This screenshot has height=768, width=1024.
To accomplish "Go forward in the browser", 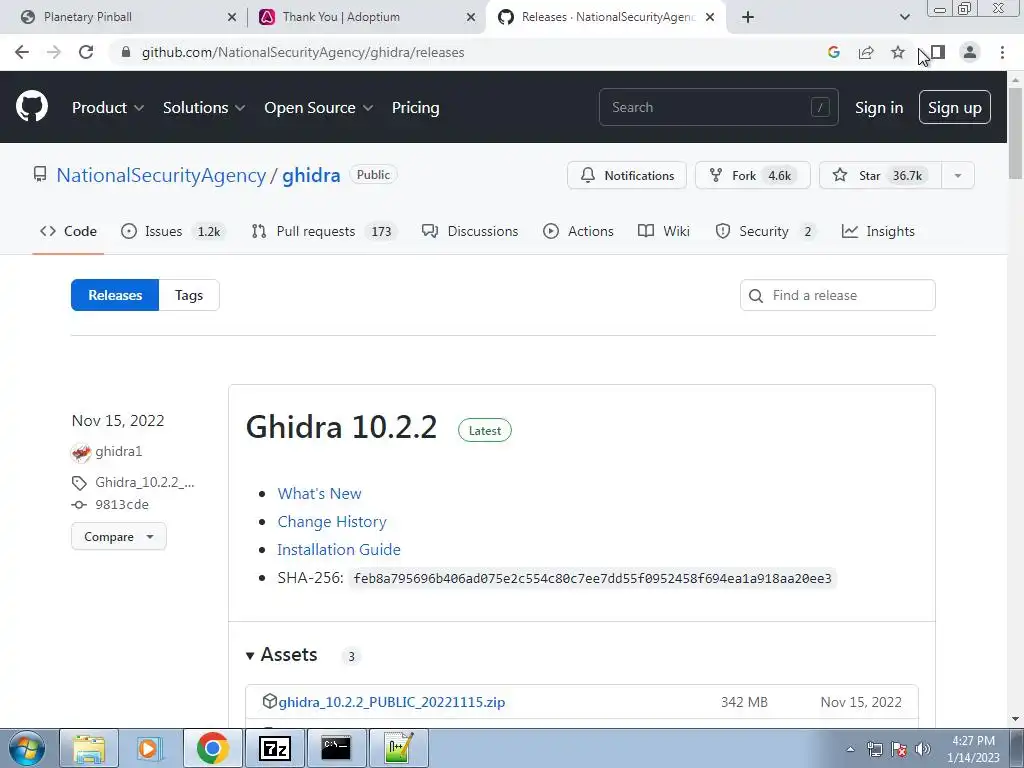I will pos(54,52).
